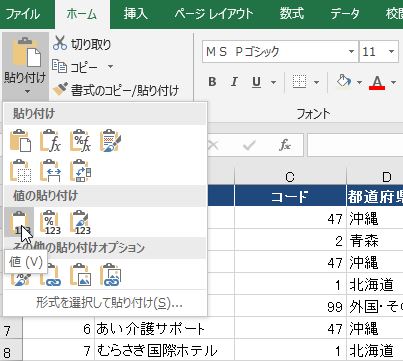403x361 pixels.
Task: Click the insert function fx icon
Action: click(285, 145)
